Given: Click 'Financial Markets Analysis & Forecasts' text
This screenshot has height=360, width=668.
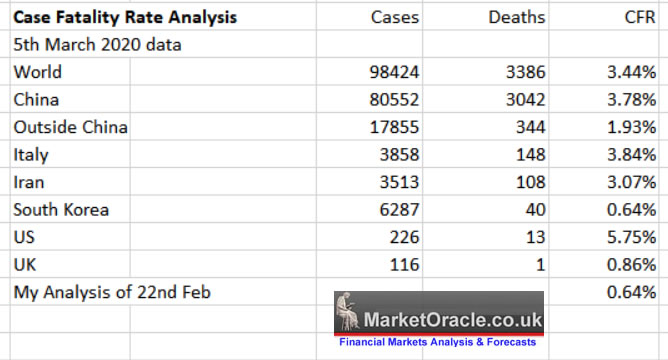Looking at the screenshot, I should [x=438, y=342].
